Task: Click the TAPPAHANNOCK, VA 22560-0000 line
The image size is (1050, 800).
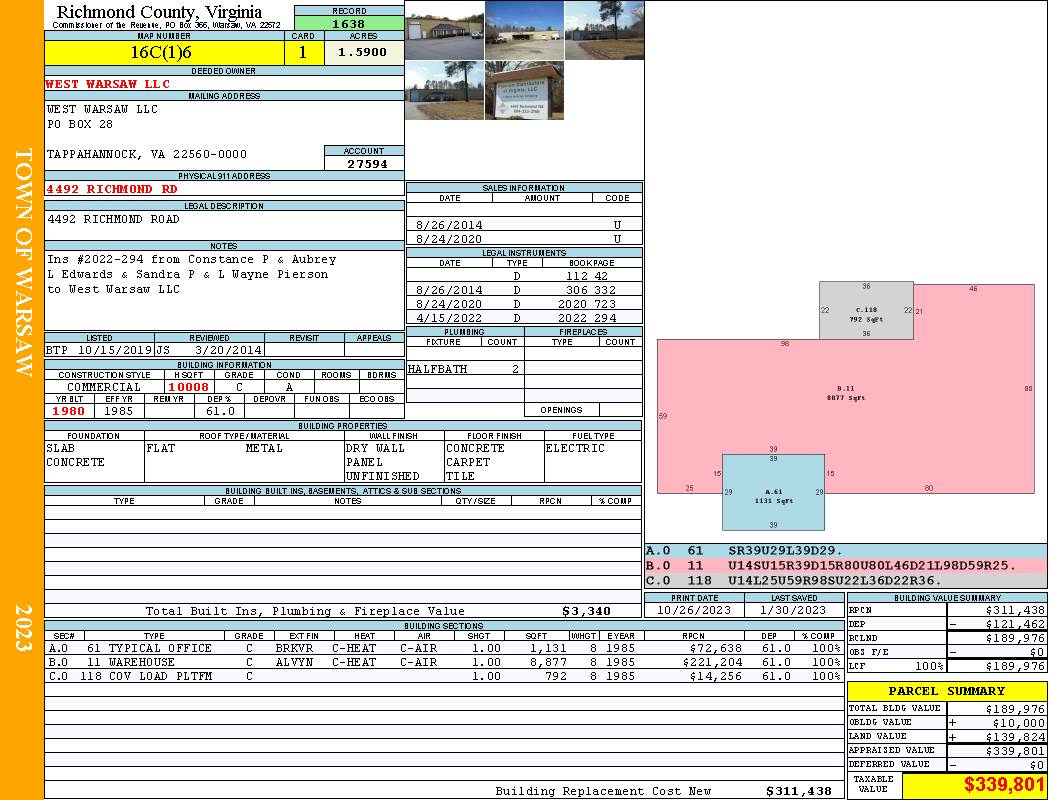Action: coord(147,154)
